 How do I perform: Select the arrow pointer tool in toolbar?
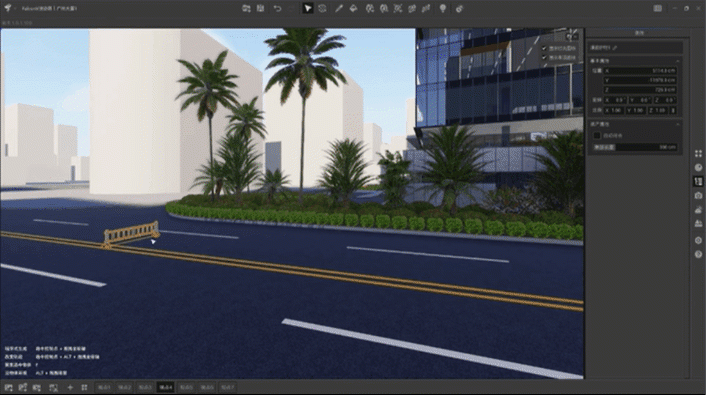(x=308, y=9)
